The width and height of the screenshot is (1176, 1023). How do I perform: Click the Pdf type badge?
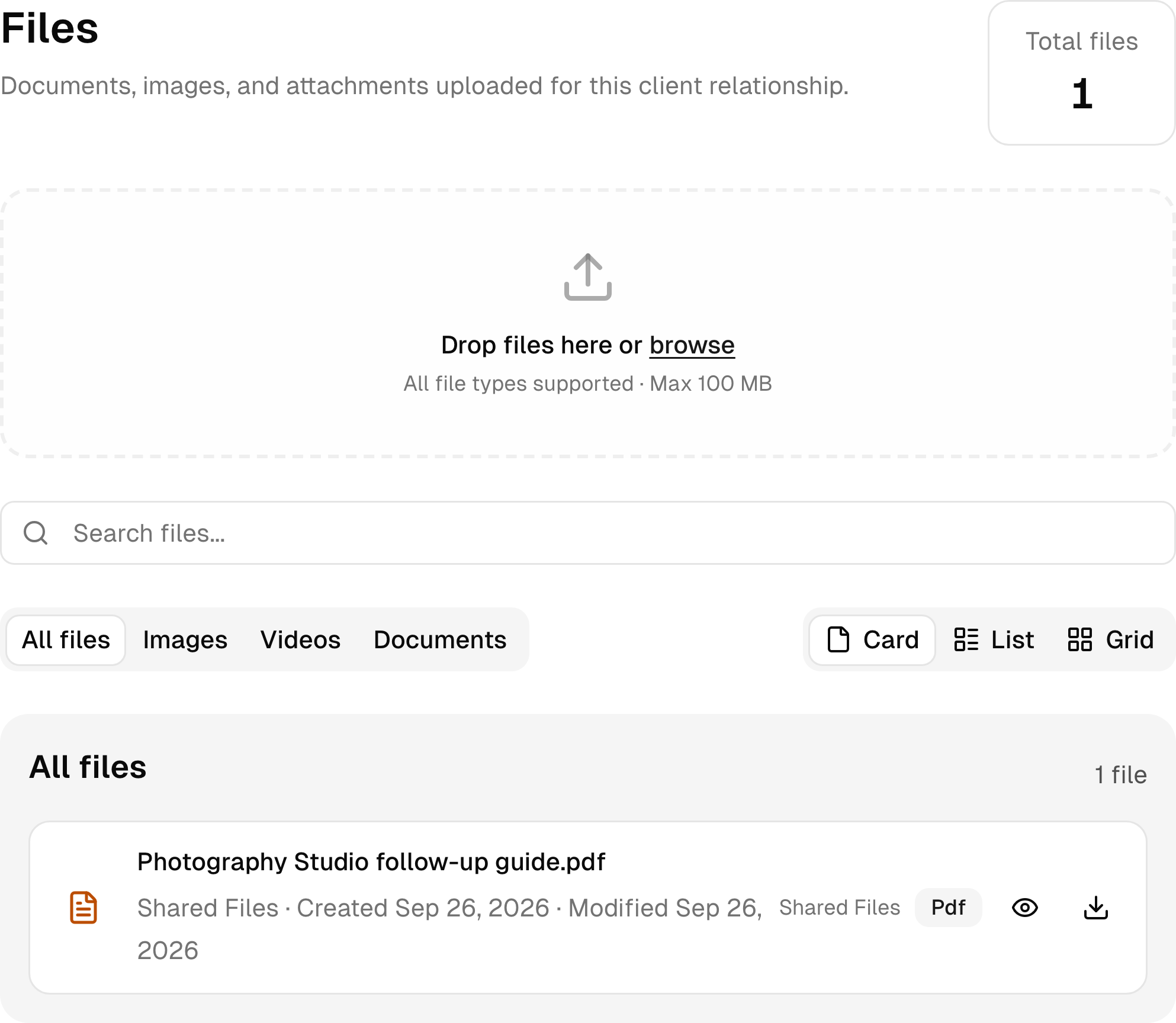pyautogui.click(x=948, y=908)
